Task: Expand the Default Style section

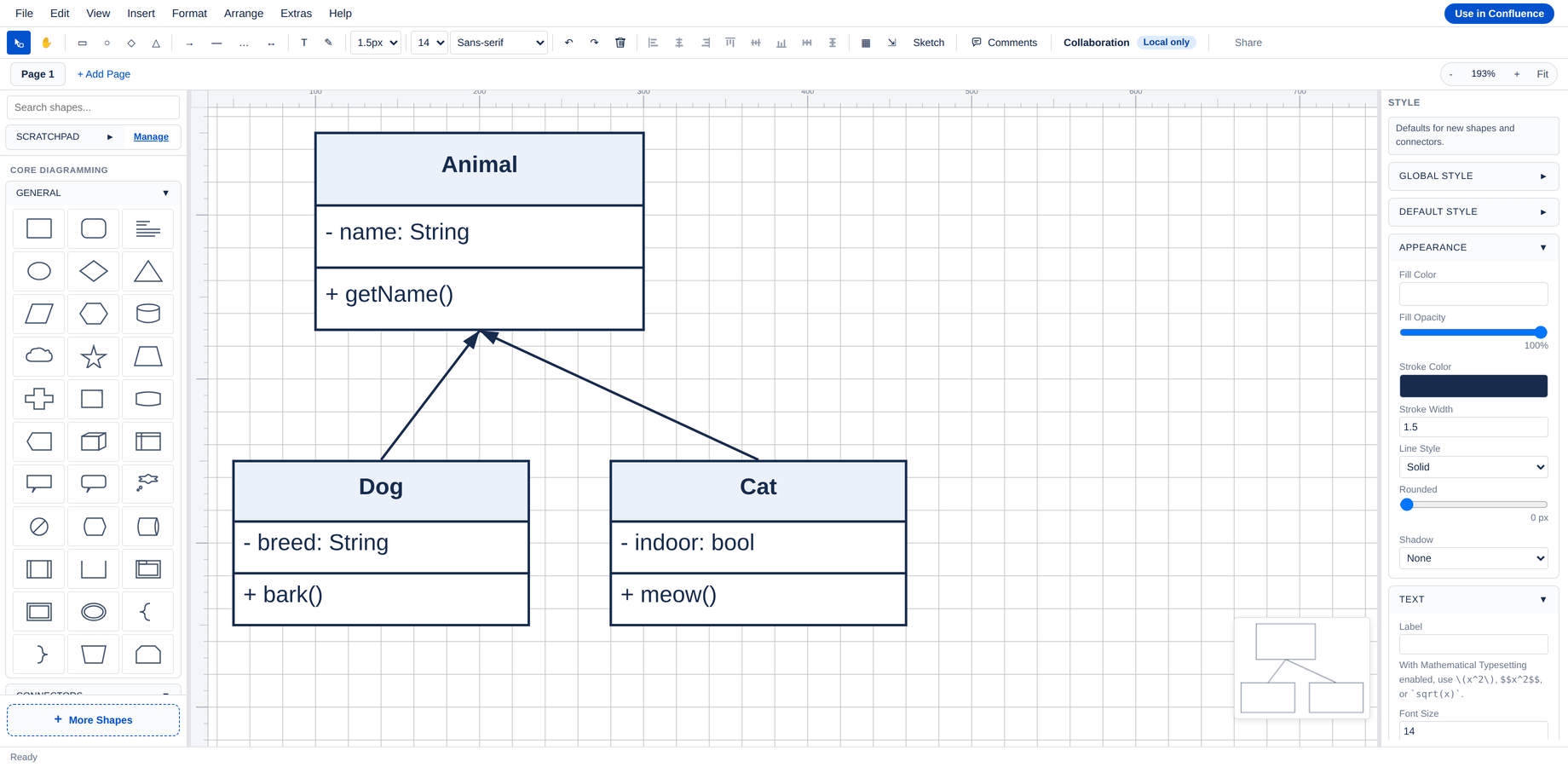Action: pos(1473,211)
